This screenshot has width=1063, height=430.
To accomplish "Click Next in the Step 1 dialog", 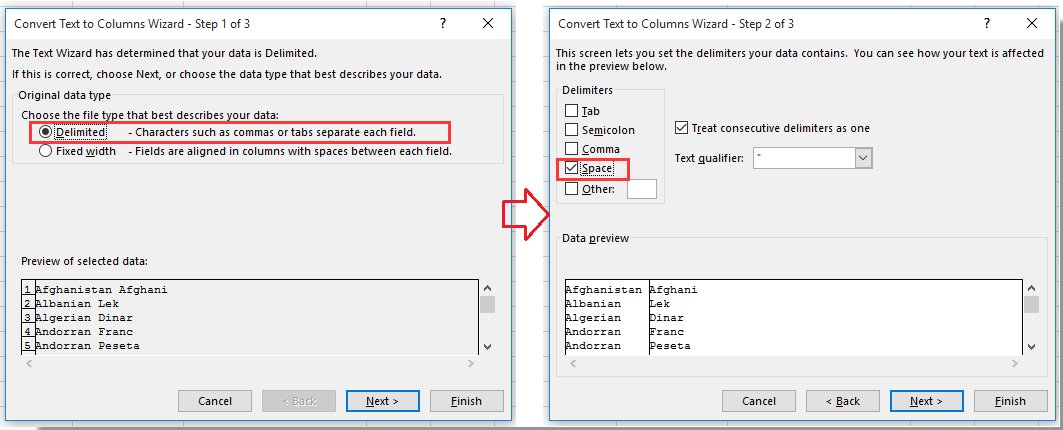I will [x=382, y=401].
